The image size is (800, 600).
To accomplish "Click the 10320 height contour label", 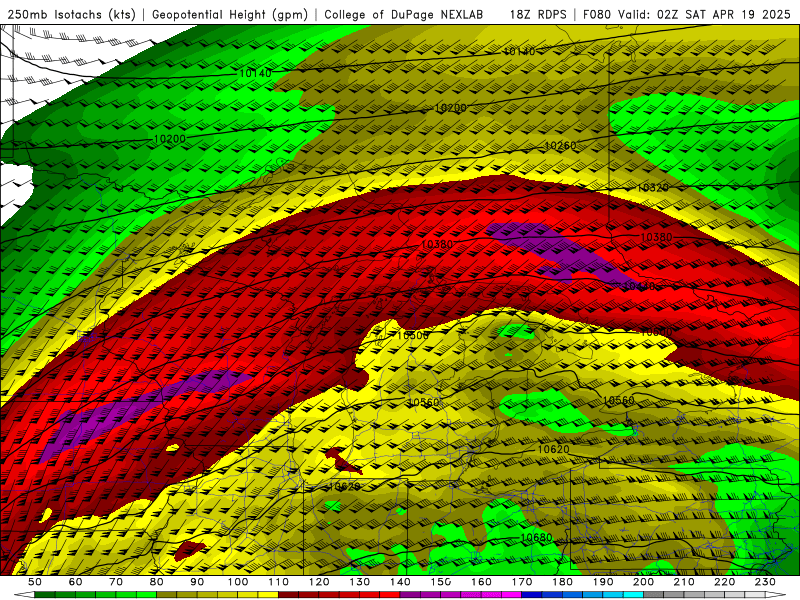I will coord(653,188).
